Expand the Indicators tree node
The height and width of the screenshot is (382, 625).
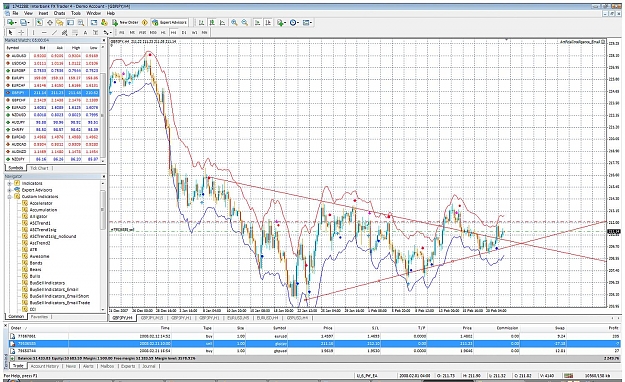pyautogui.click(x=9, y=183)
